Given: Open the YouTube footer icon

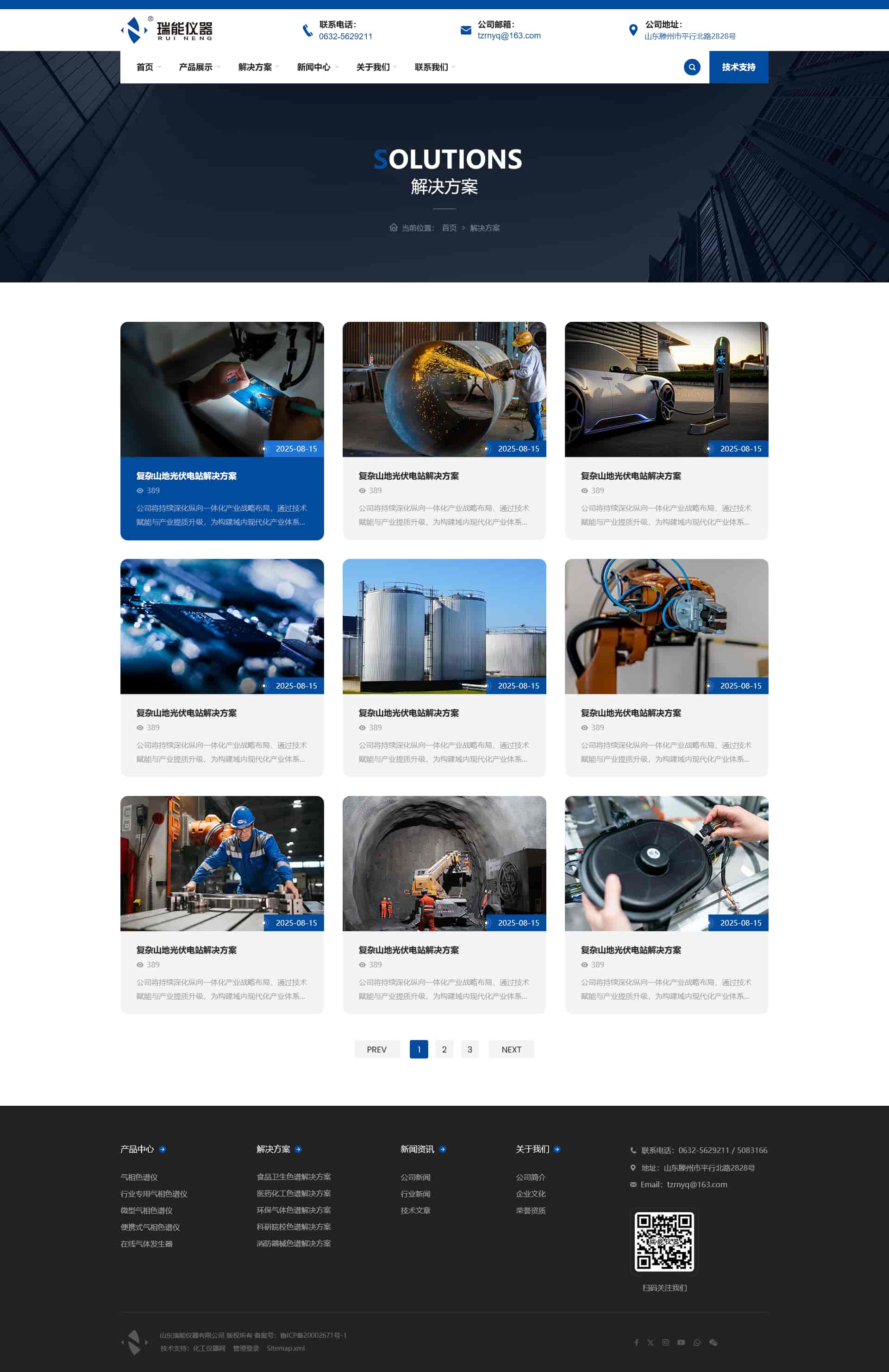Looking at the screenshot, I should tap(681, 1343).
